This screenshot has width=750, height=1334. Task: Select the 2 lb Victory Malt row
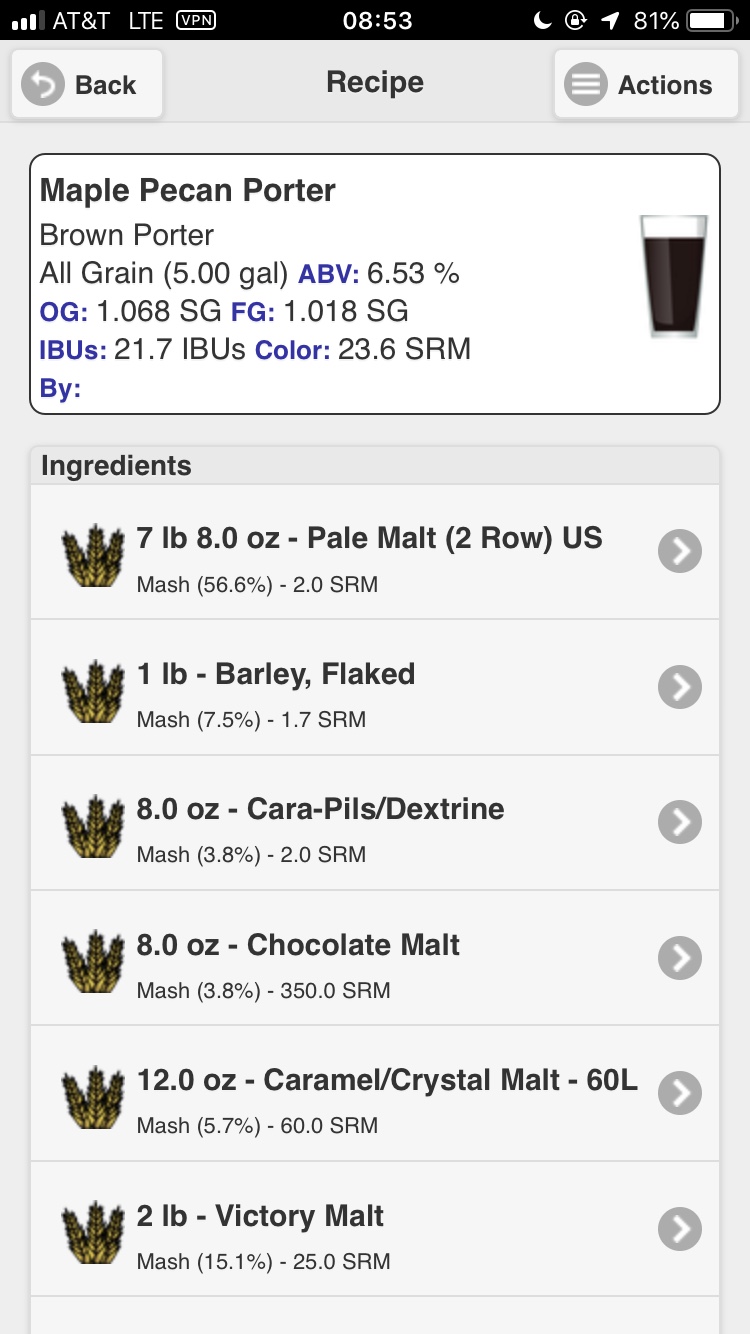(x=375, y=1229)
